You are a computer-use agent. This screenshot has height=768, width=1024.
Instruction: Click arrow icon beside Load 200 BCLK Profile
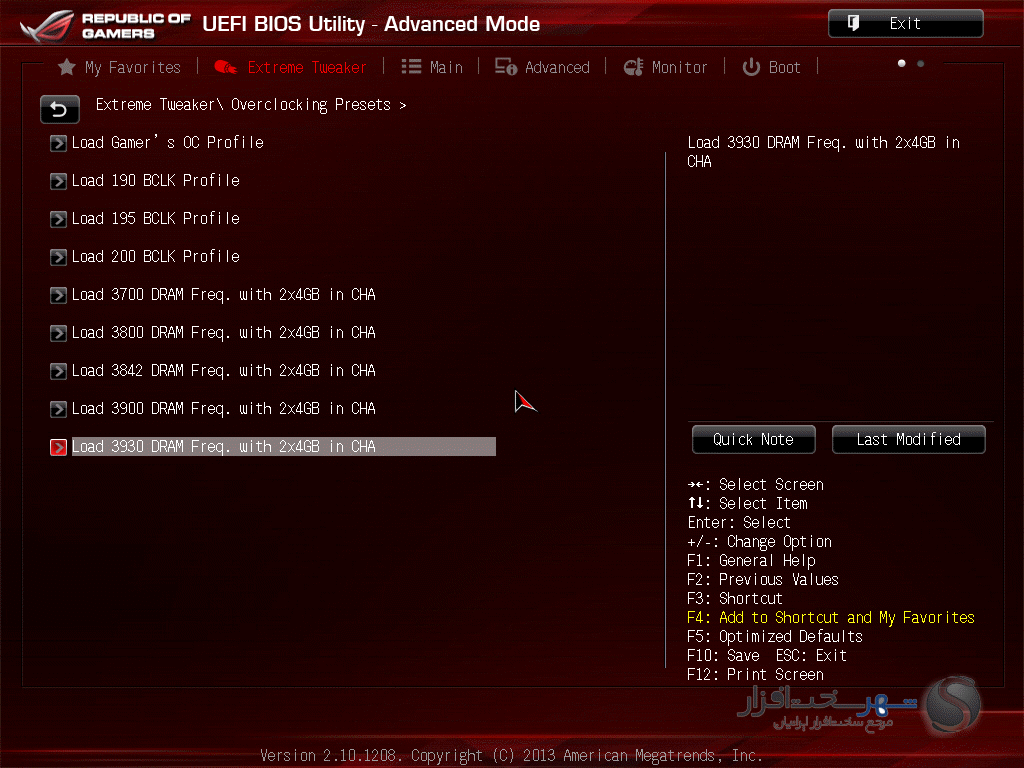tap(58, 257)
